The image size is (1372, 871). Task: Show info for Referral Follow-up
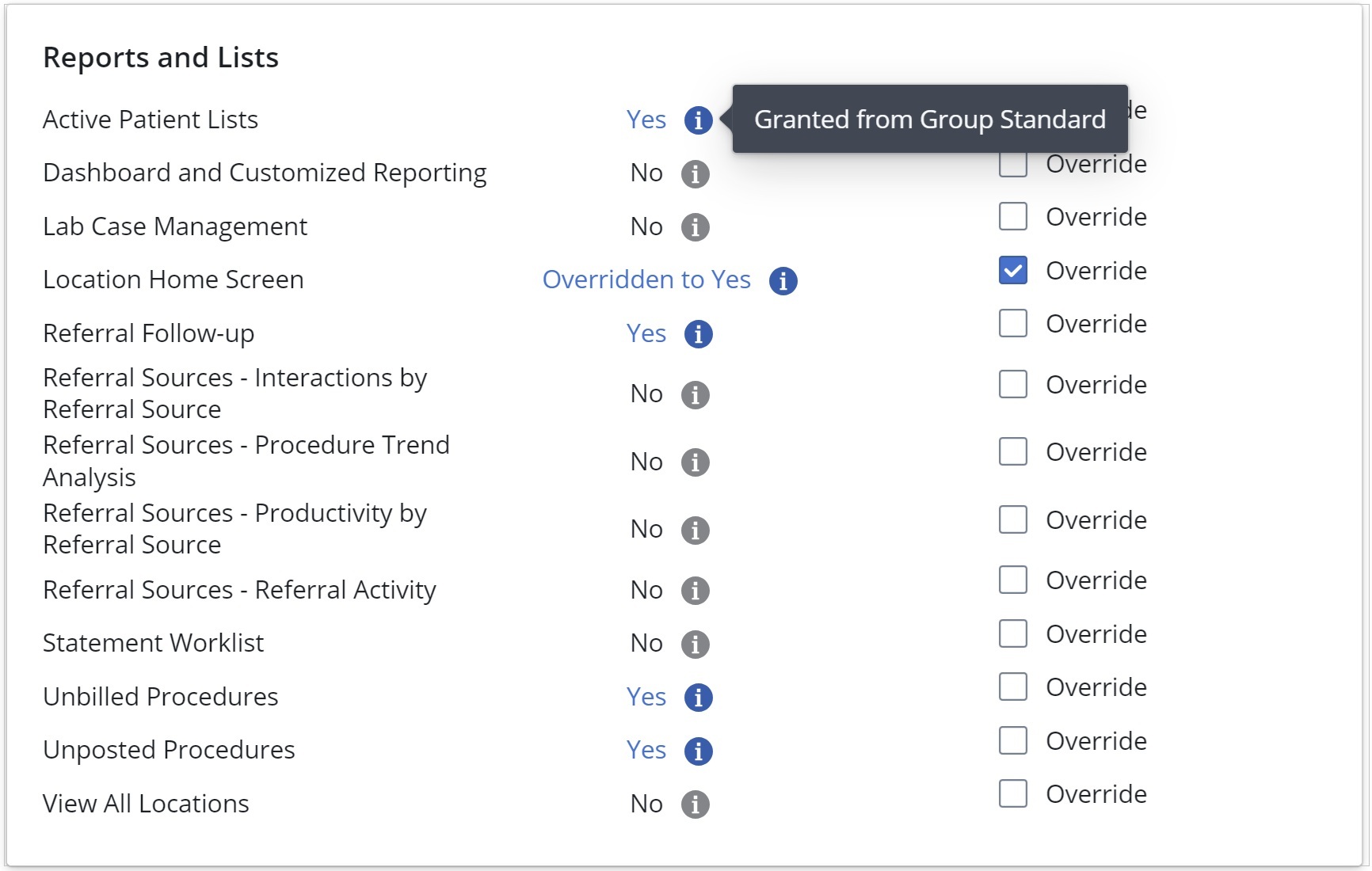coord(698,334)
